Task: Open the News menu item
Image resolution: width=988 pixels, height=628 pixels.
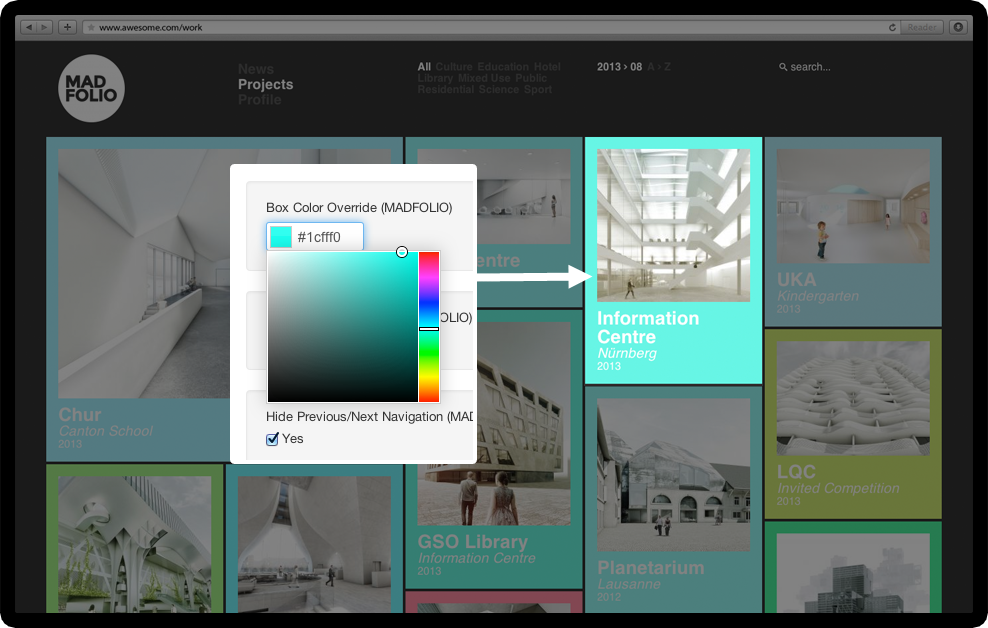Action: tap(255, 69)
